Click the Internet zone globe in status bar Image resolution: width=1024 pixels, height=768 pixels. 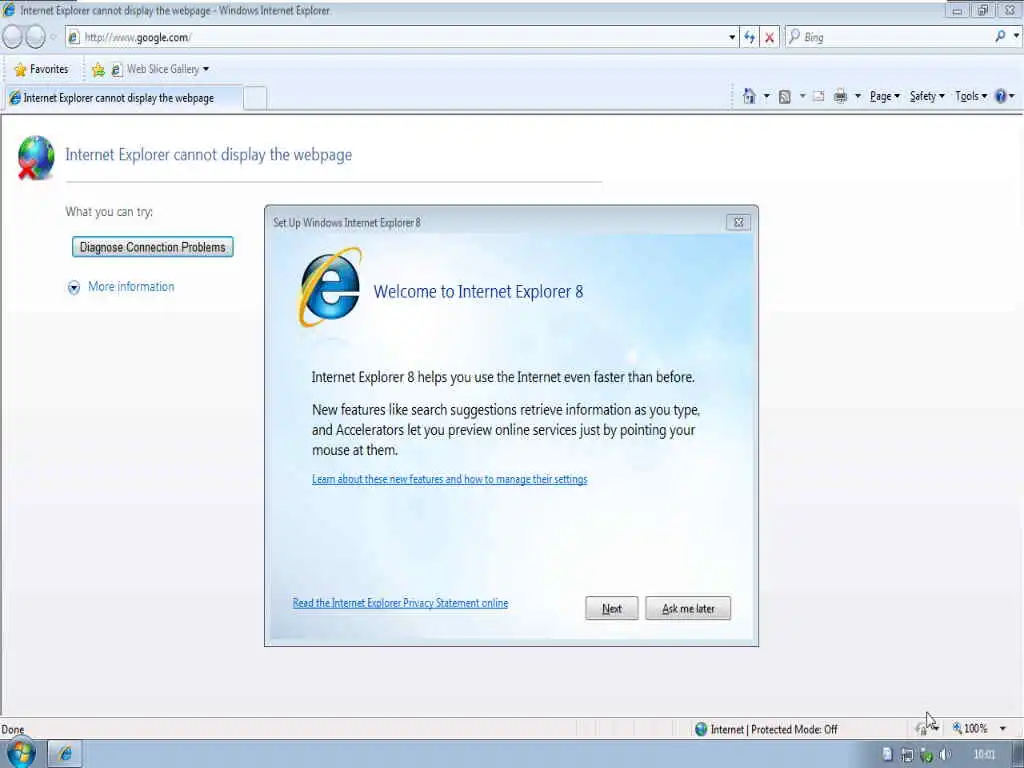point(701,729)
